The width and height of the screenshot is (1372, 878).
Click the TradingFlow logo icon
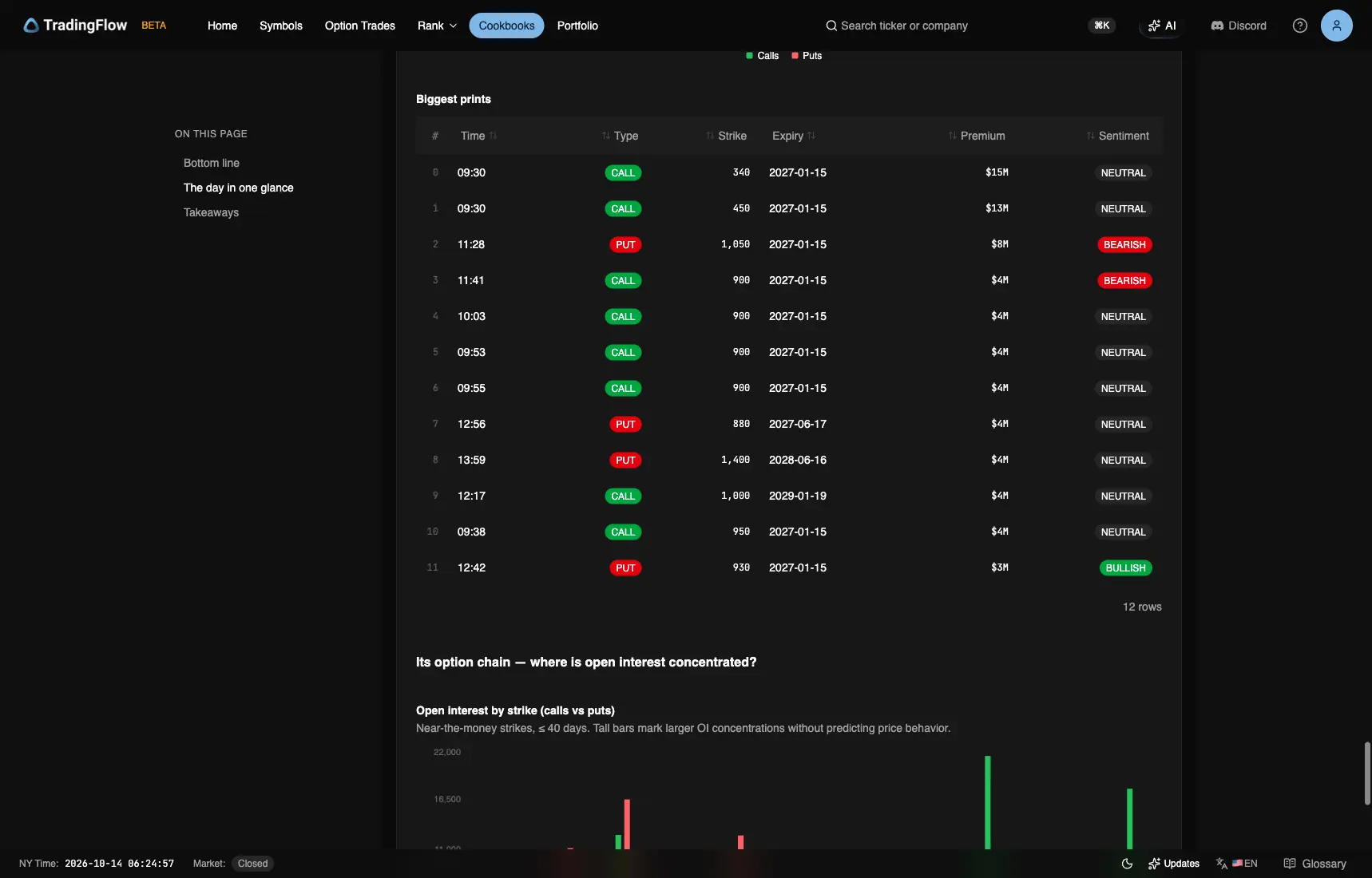click(31, 26)
